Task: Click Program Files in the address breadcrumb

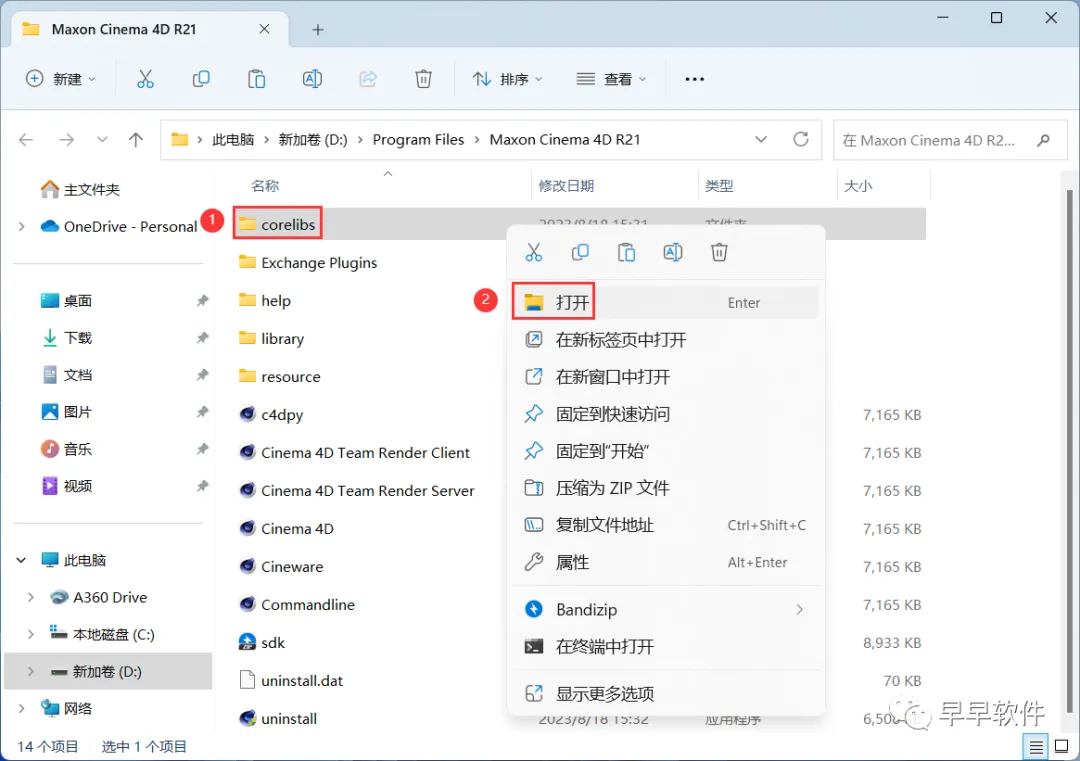Action: pos(418,140)
